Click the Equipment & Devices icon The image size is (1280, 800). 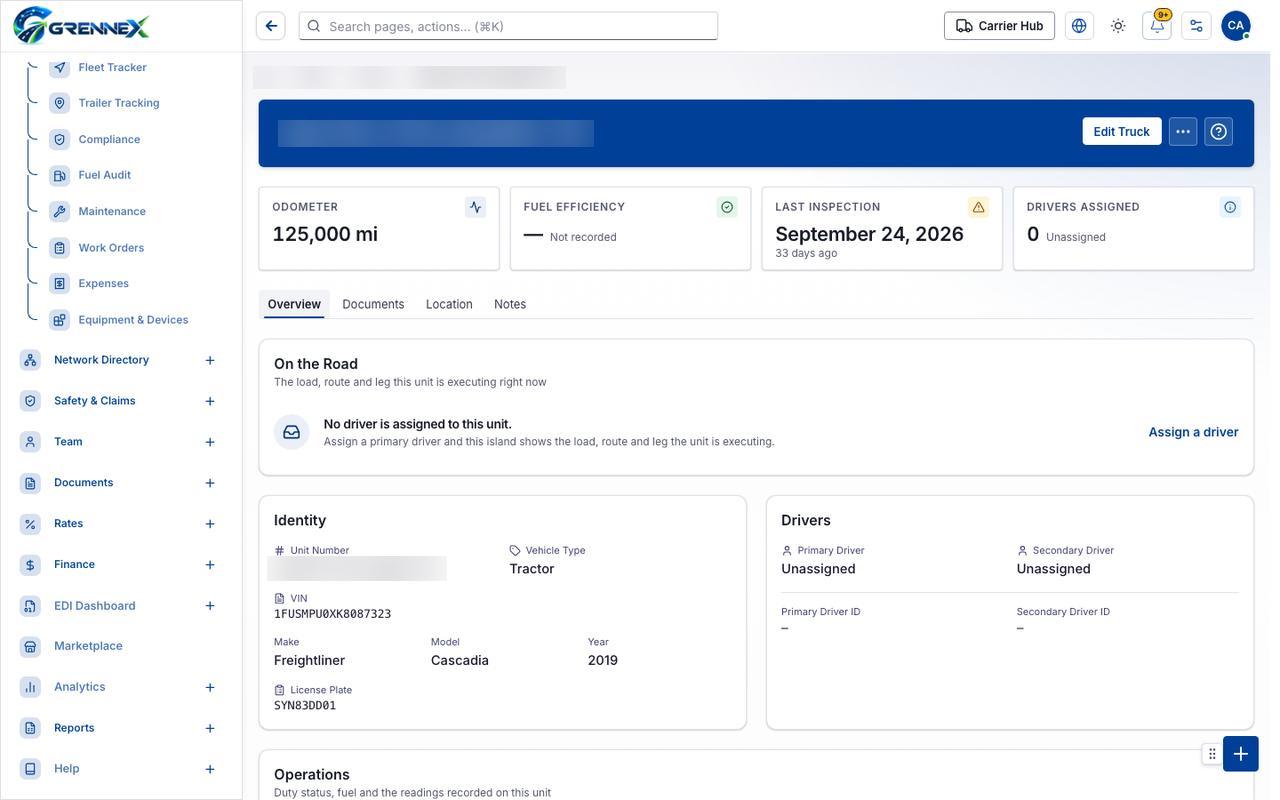[60, 319]
